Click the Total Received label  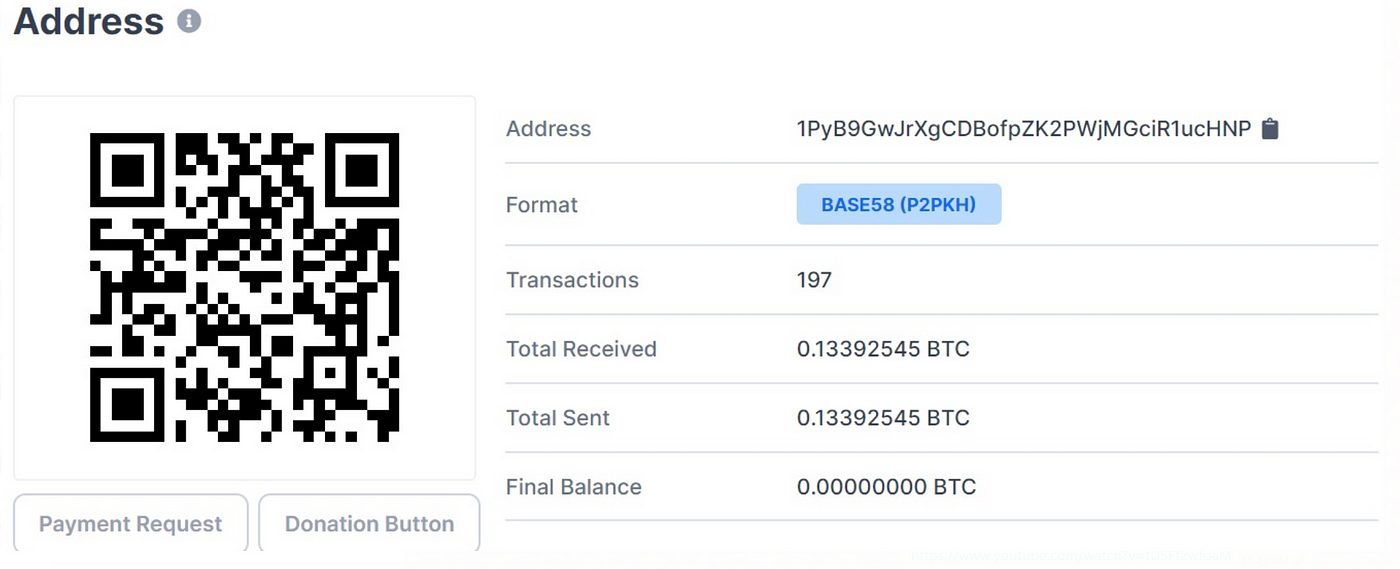581,349
